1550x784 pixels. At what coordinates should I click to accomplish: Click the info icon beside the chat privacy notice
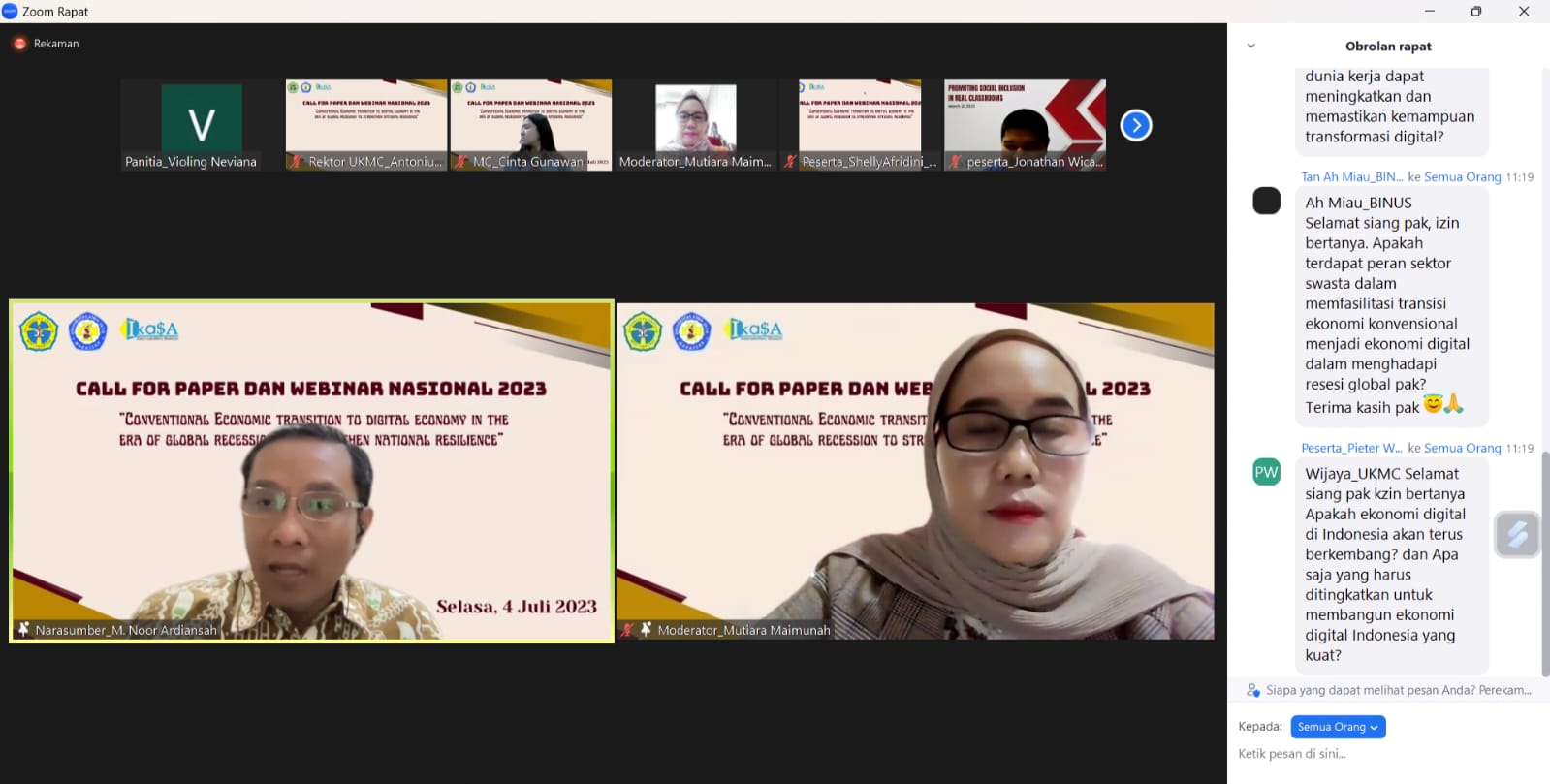pos(1253,690)
